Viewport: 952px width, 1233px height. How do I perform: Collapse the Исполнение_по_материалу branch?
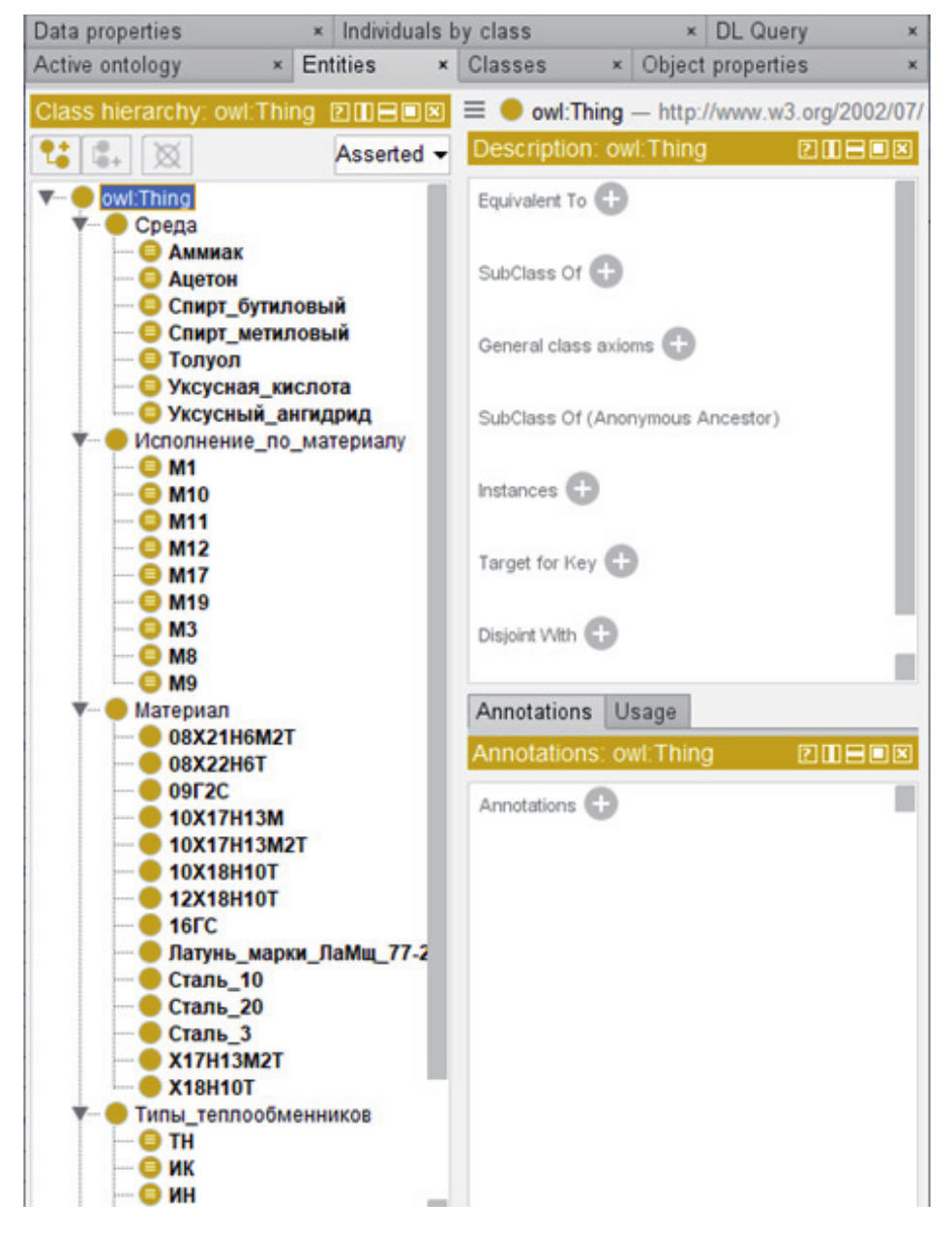coord(80,440)
